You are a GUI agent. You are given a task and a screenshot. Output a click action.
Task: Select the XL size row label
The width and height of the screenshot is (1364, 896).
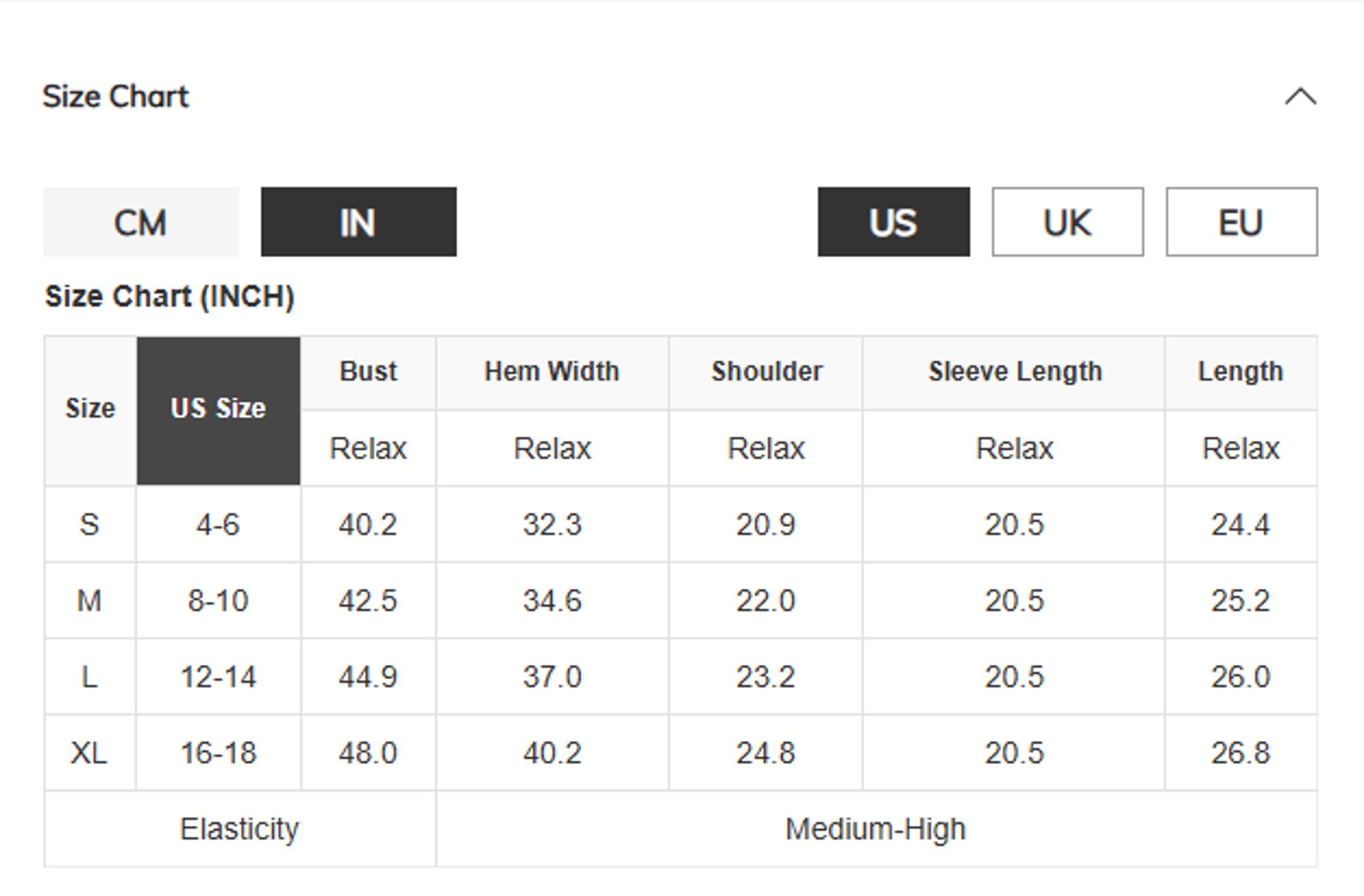[89, 753]
